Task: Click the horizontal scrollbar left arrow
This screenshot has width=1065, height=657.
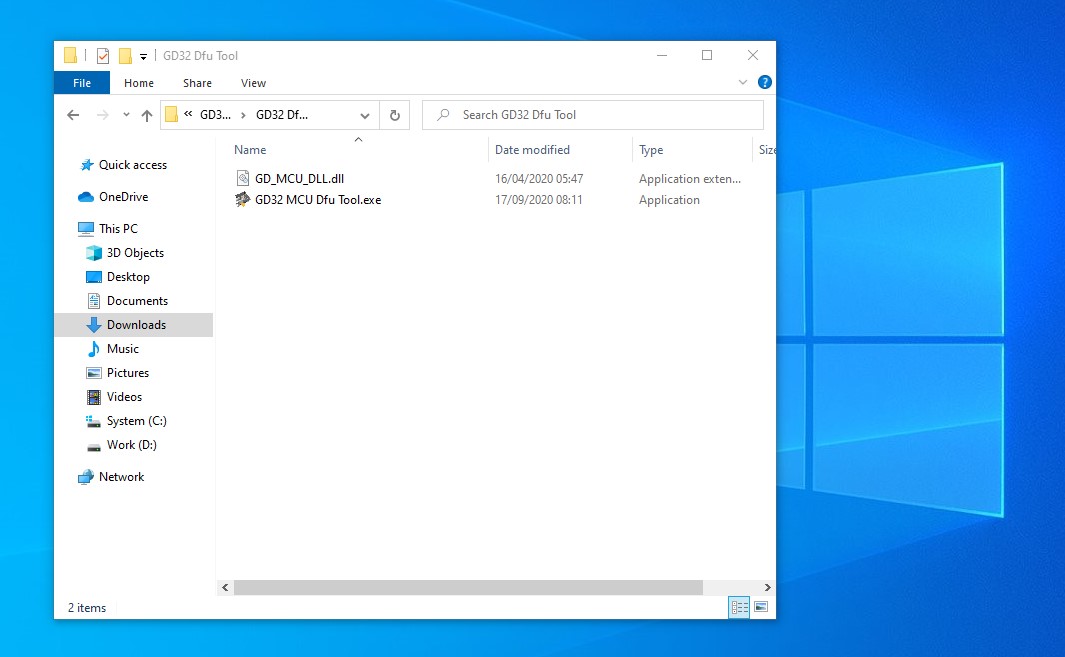Action: (225, 587)
